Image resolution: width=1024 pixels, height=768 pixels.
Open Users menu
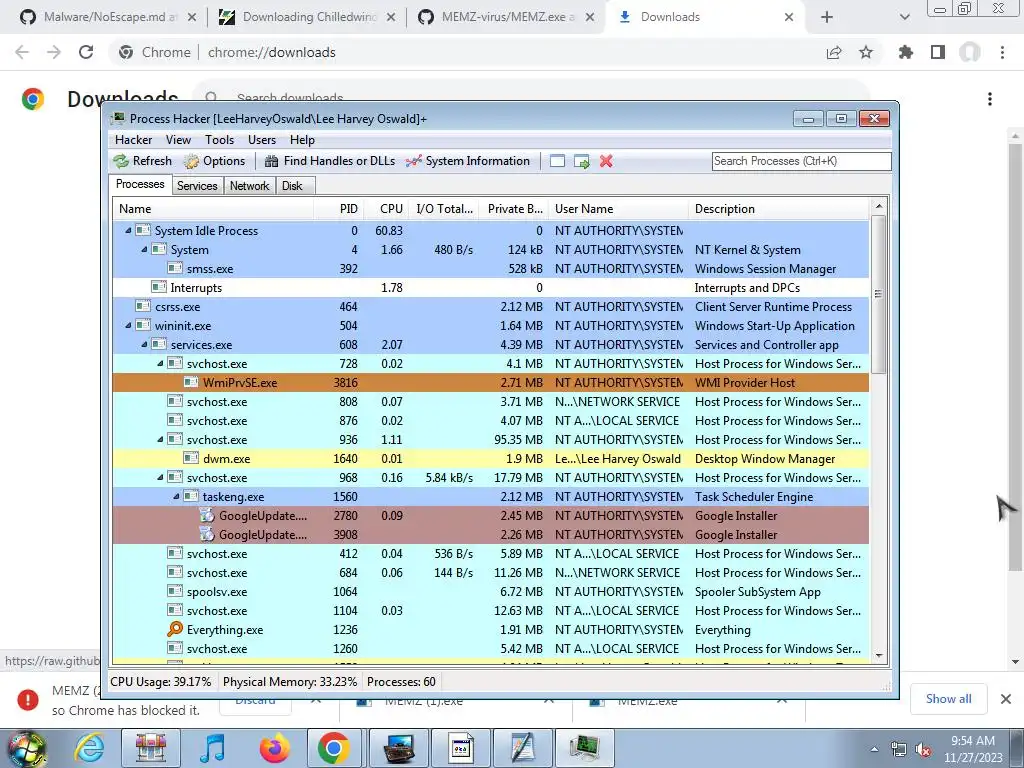262,140
